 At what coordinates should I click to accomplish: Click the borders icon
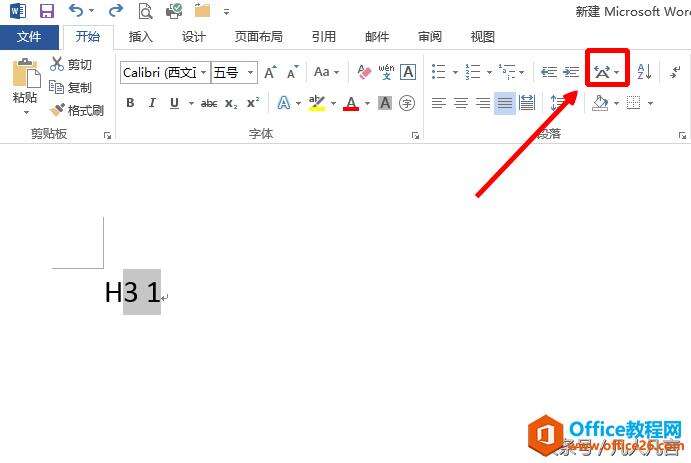pos(634,103)
